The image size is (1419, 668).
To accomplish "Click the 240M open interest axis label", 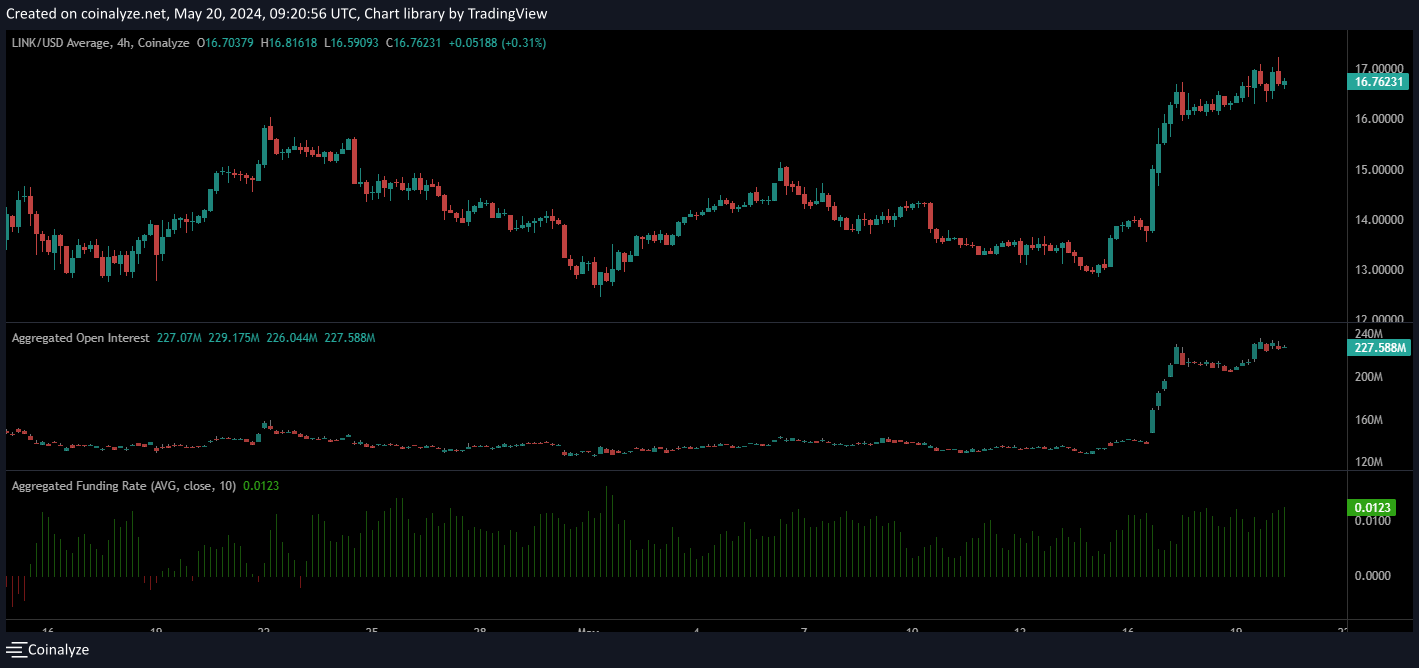I will (x=1368, y=333).
